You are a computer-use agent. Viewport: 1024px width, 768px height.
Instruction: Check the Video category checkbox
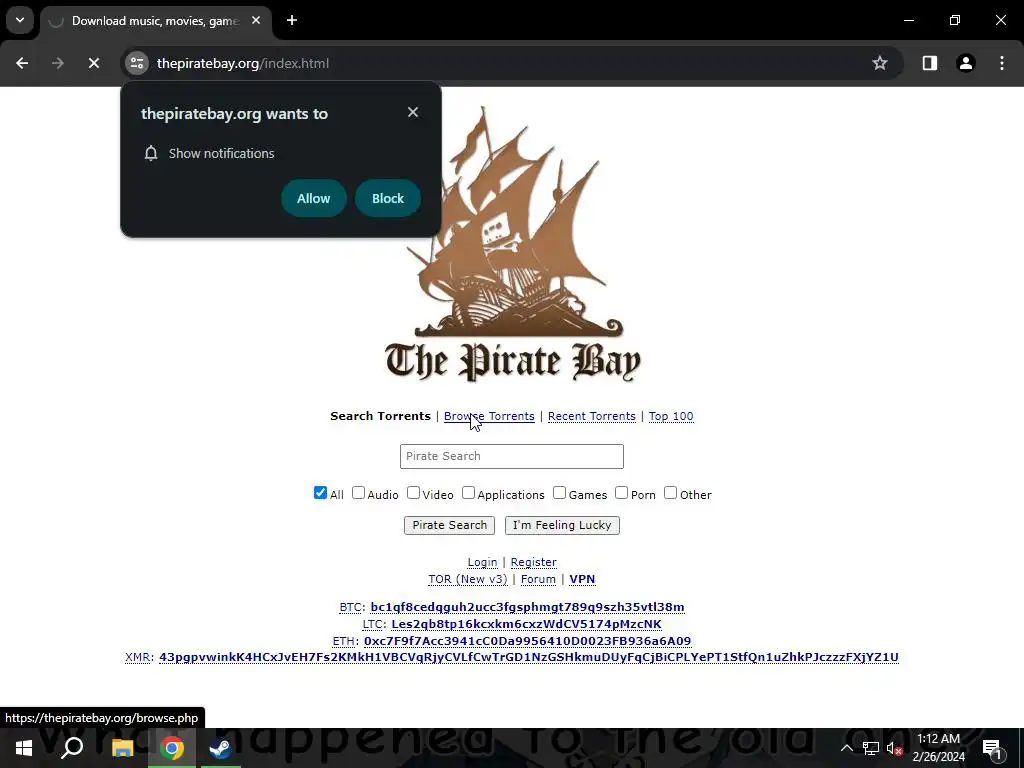(413, 493)
